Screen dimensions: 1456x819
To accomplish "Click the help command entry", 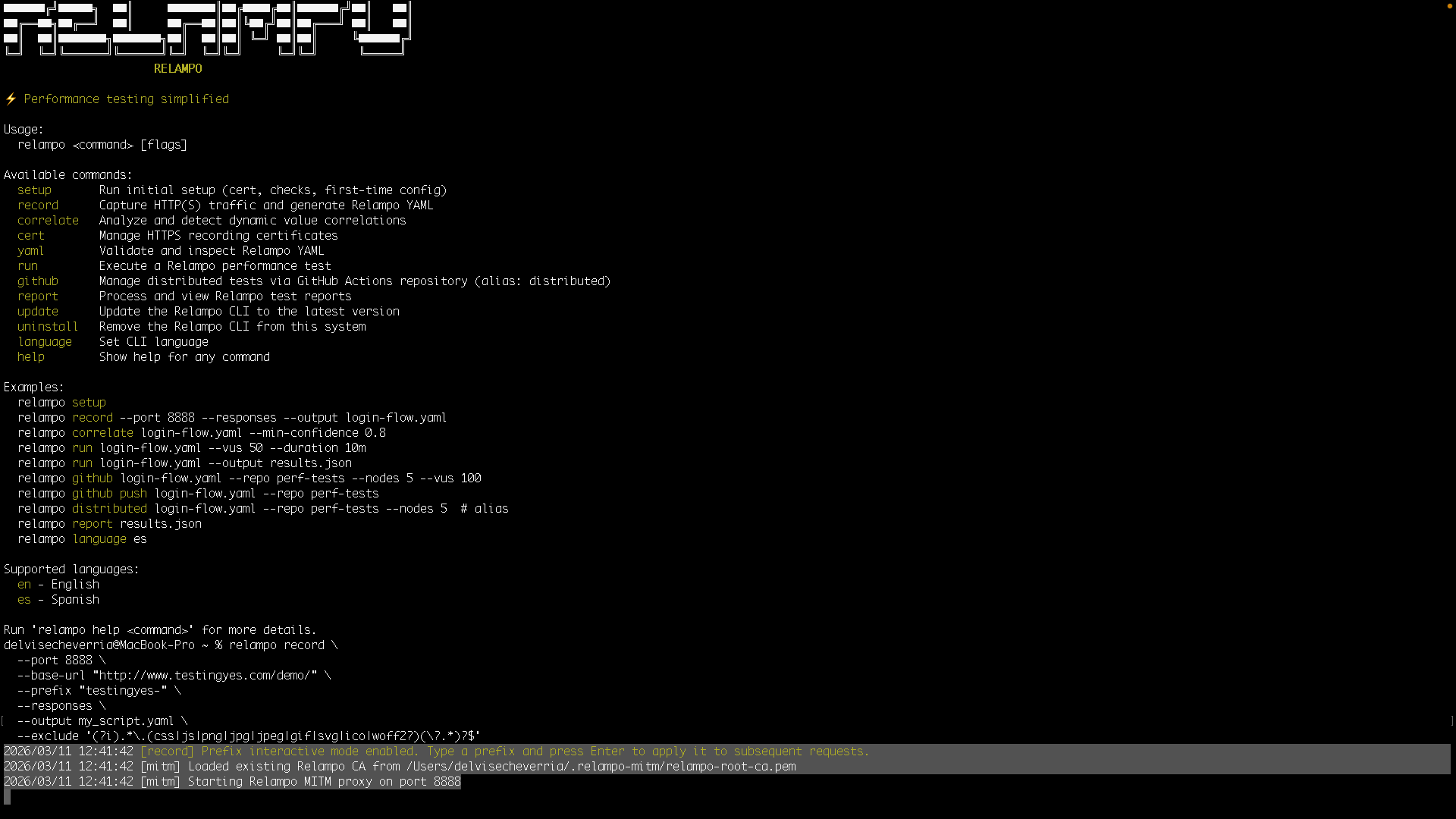I will pos(30,356).
